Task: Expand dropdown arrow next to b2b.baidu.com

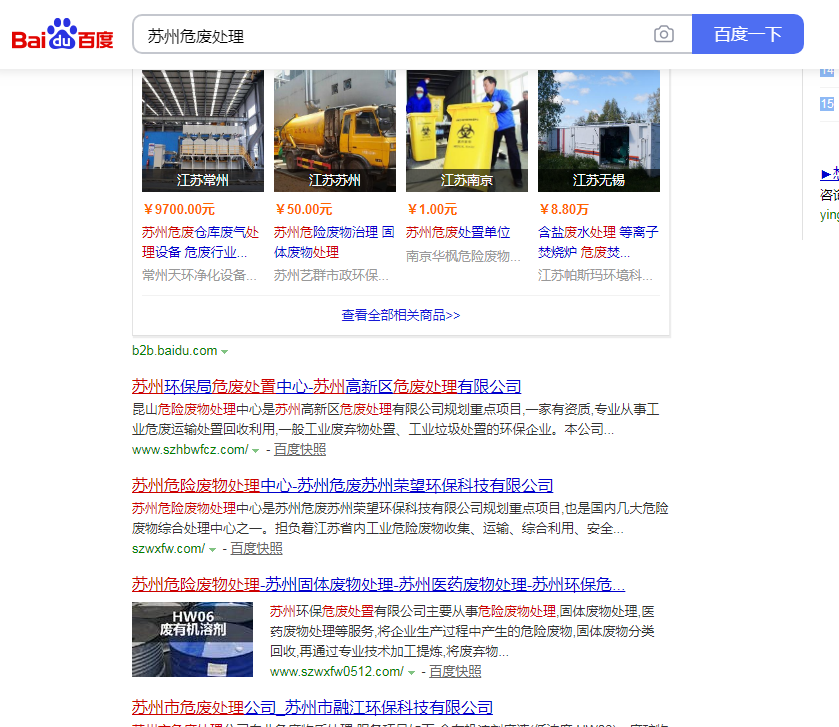Action: tap(225, 352)
